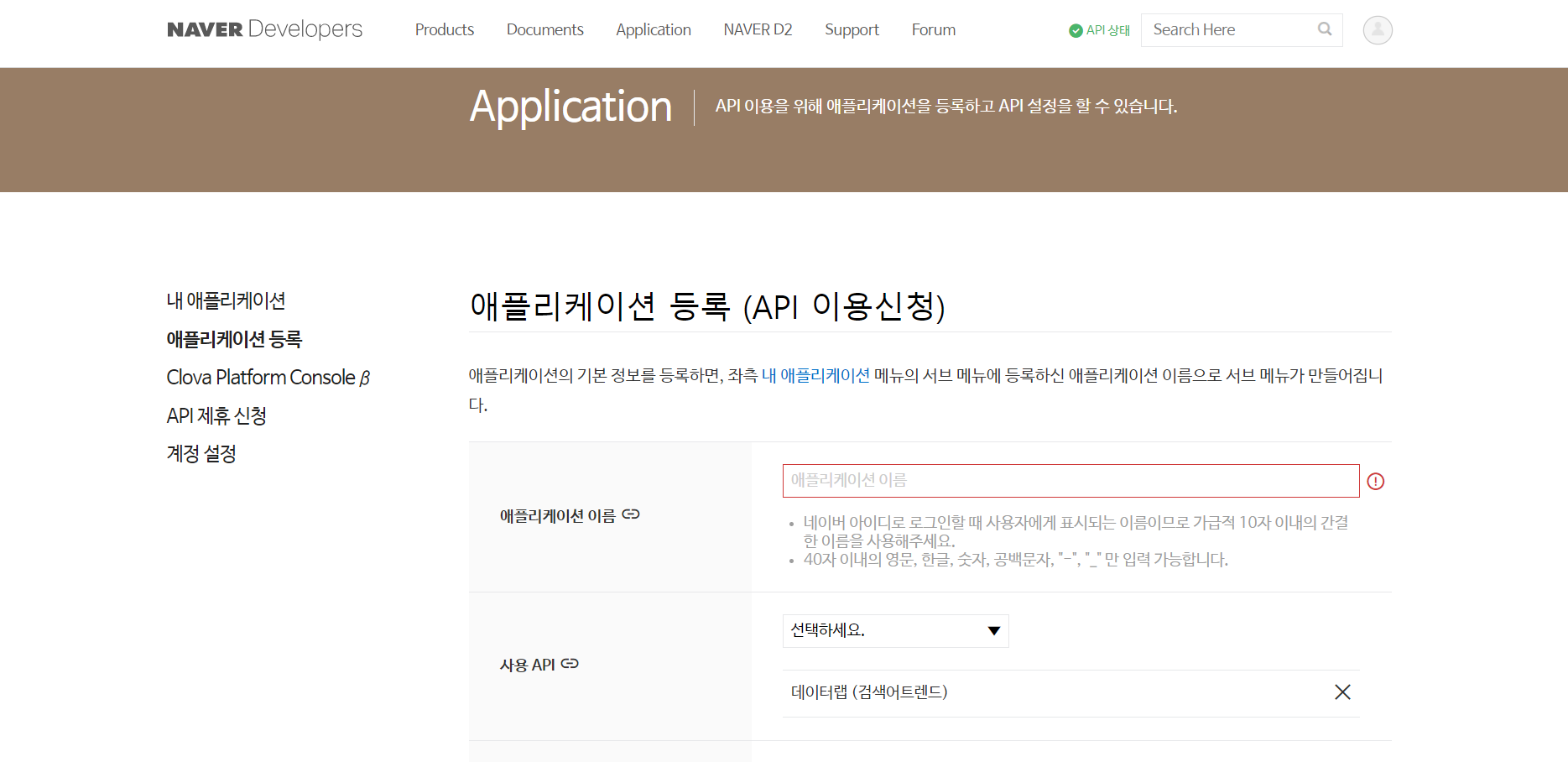Open the Products menu
The image size is (1568, 762).
point(445,30)
